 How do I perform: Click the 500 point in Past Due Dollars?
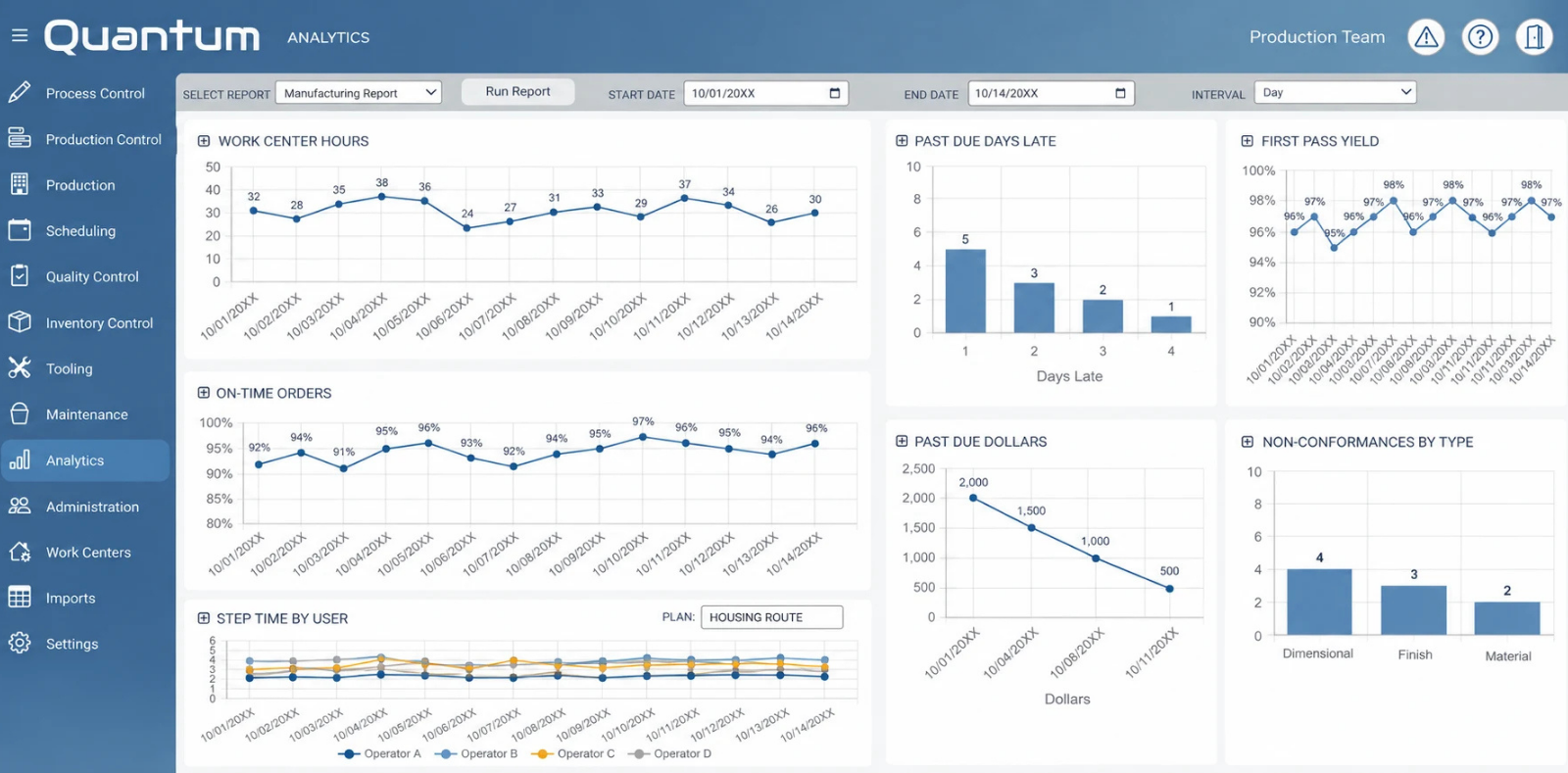pos(1169,589)
